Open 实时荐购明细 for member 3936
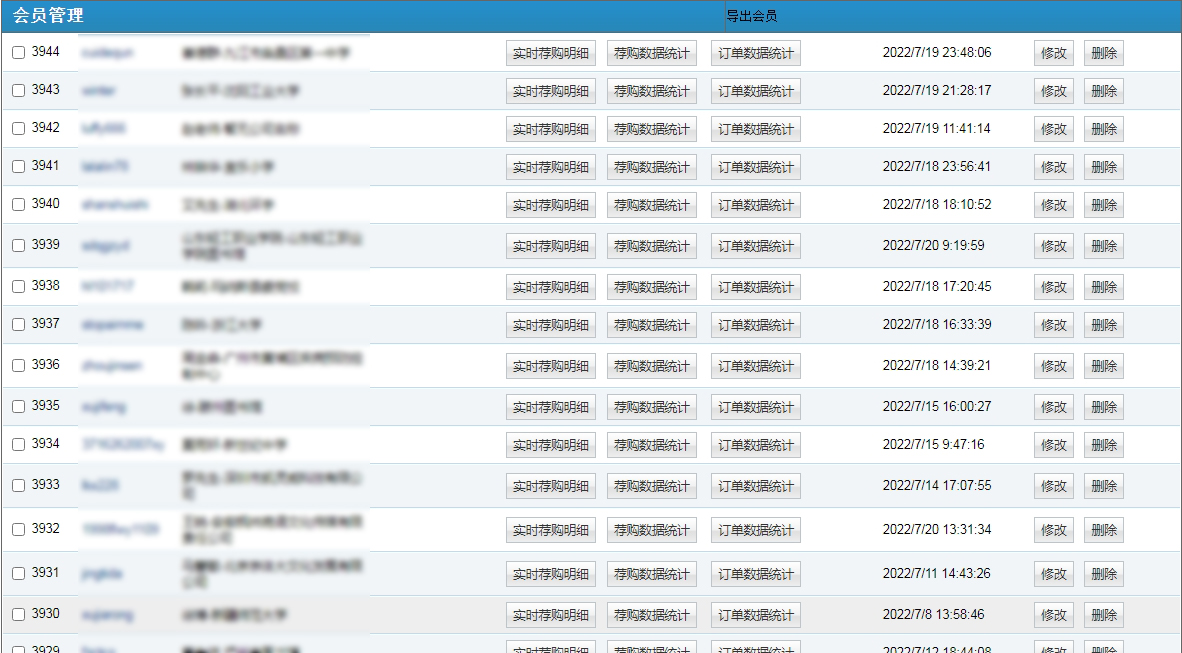 (550, 366)
